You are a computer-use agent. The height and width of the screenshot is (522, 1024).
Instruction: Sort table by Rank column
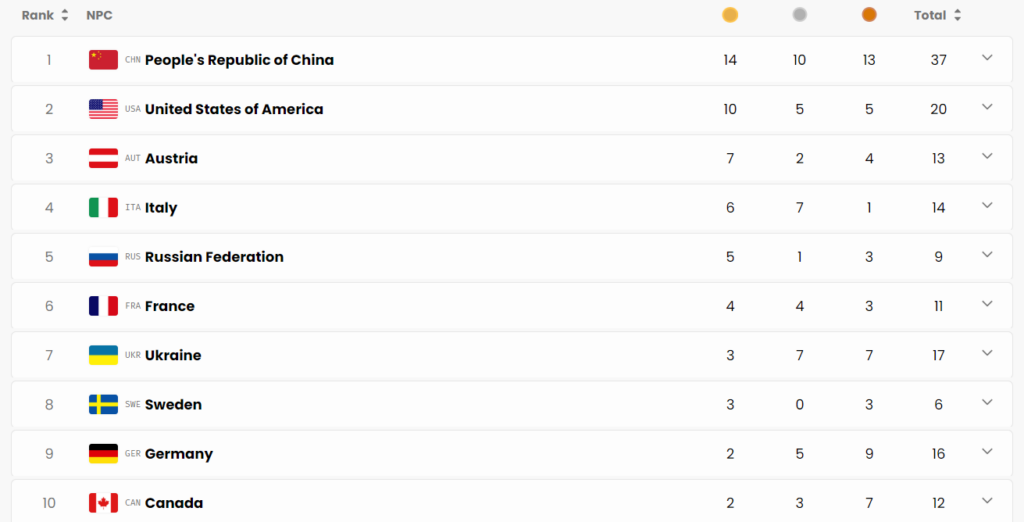[x=45, y=15]
